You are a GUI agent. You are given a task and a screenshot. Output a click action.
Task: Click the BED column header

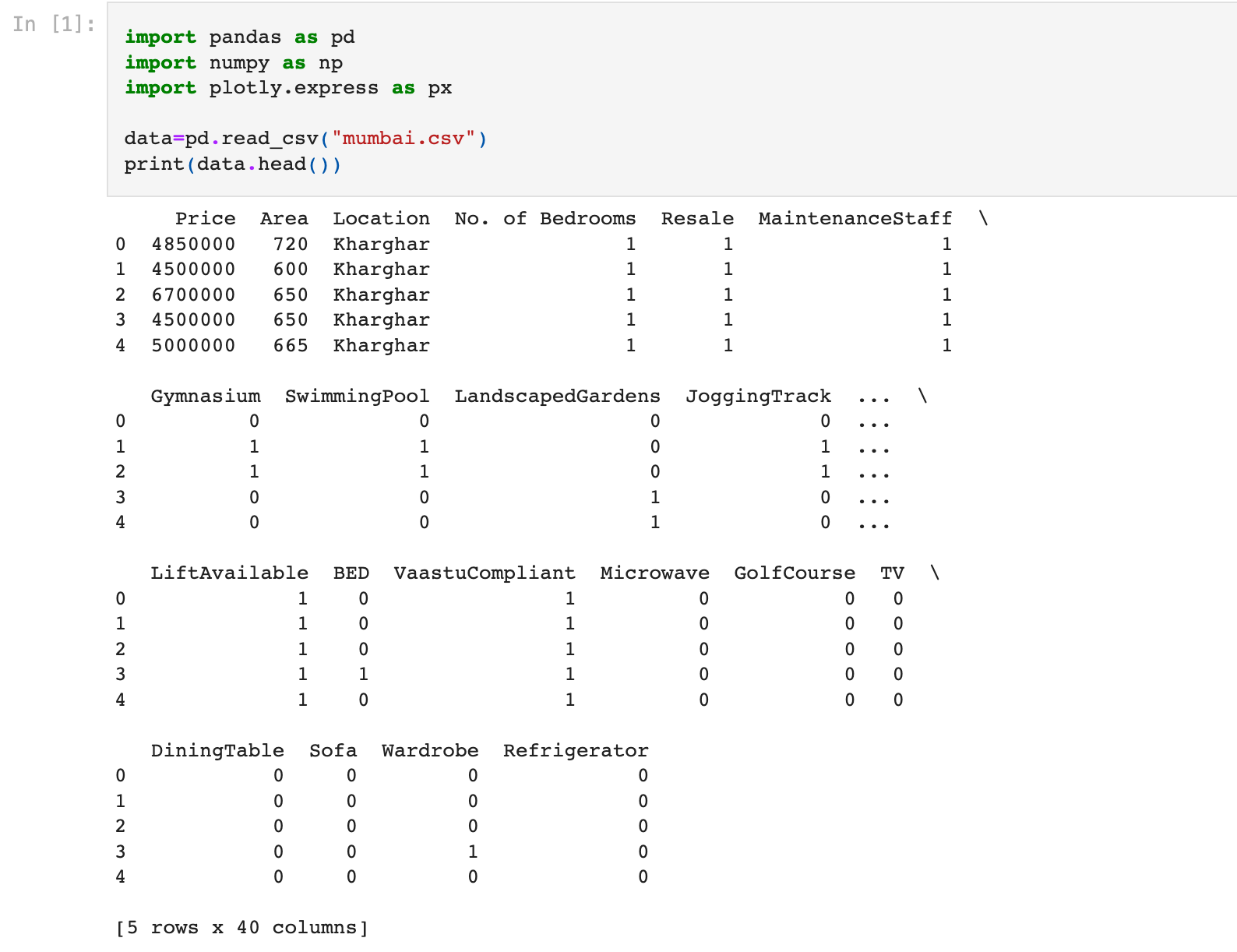pyautogui.click(x=351, y=573)
